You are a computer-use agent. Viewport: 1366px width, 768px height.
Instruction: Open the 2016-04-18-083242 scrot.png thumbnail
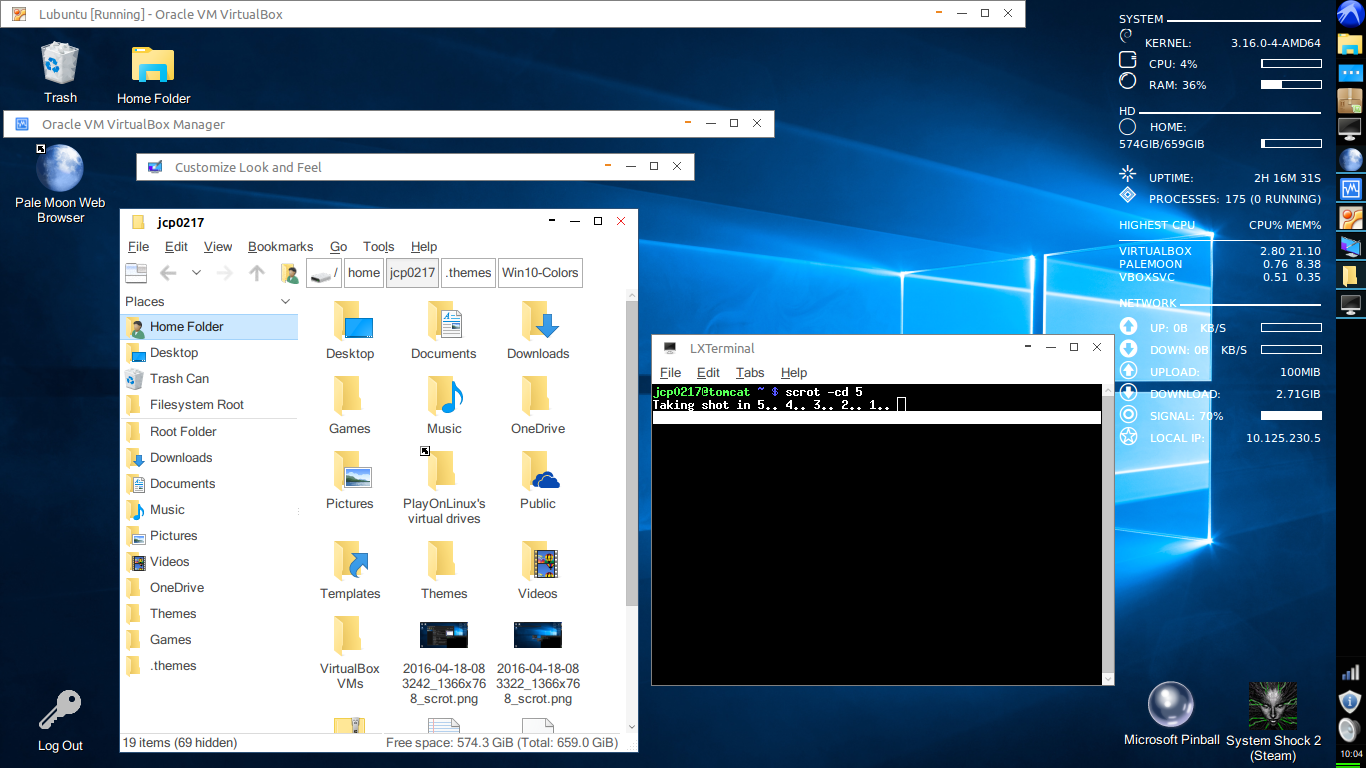[x=444, y=635]
